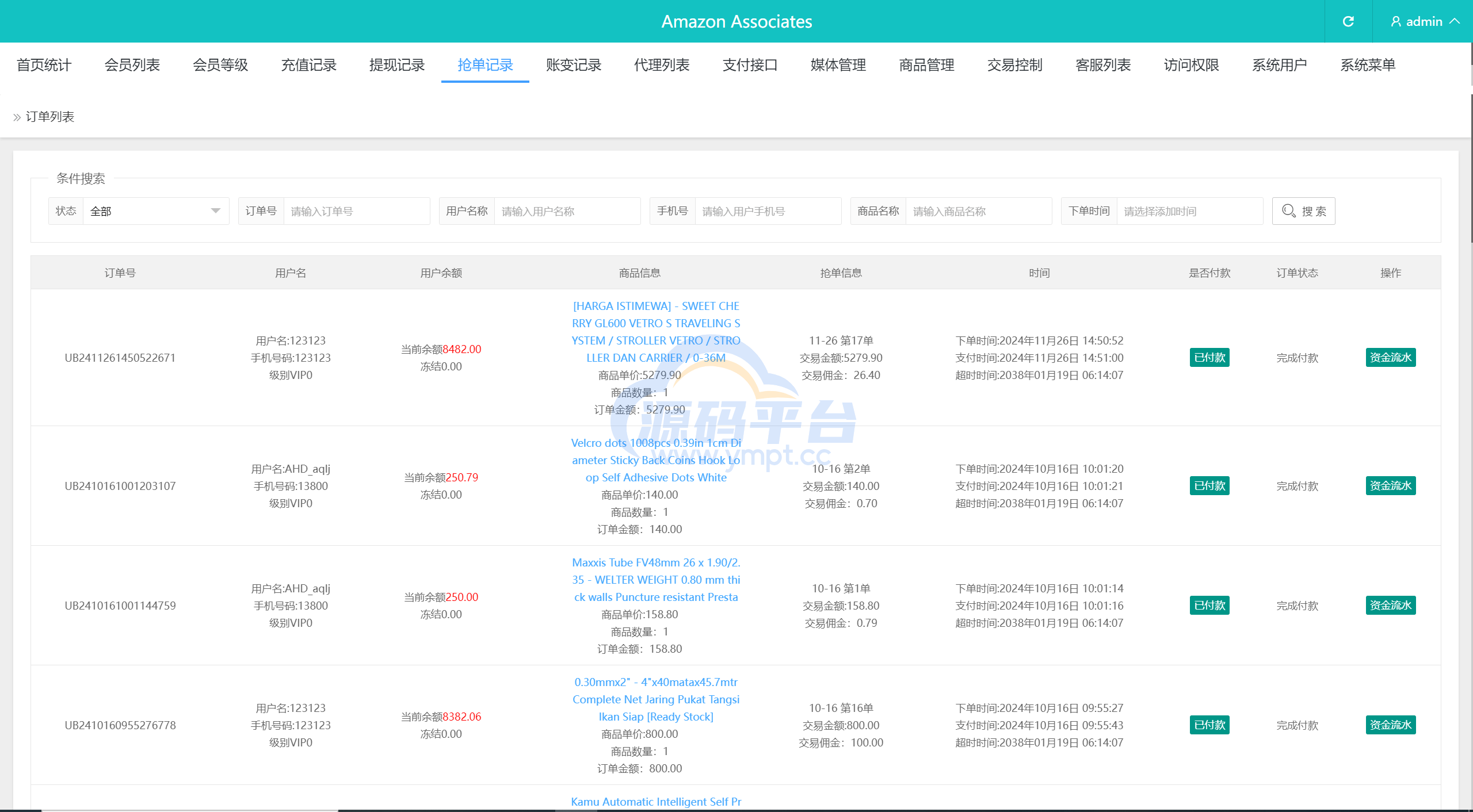This screenshot has width=1473, height=812.
Task: Open the Complete Net Jaring product link
Action: 656,699
